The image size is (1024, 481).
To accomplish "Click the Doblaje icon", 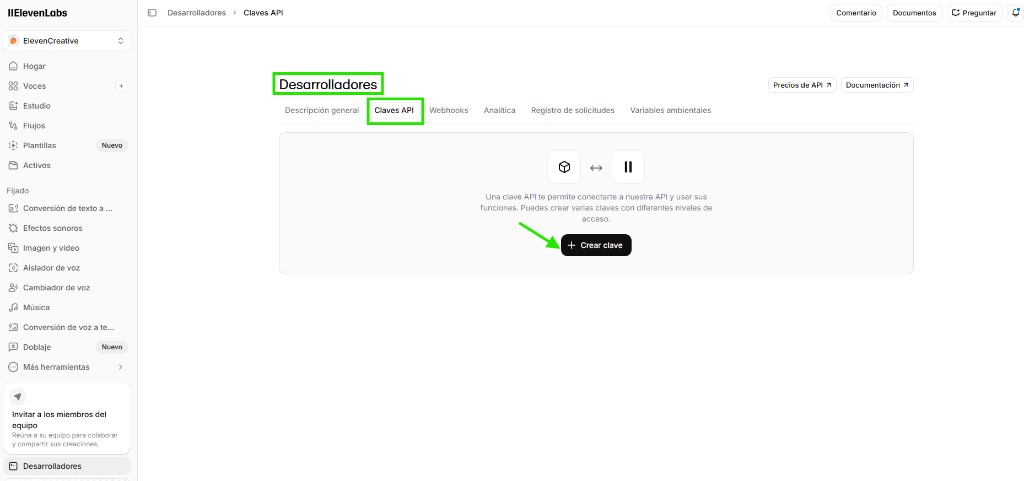I will (x=13, y=347).
